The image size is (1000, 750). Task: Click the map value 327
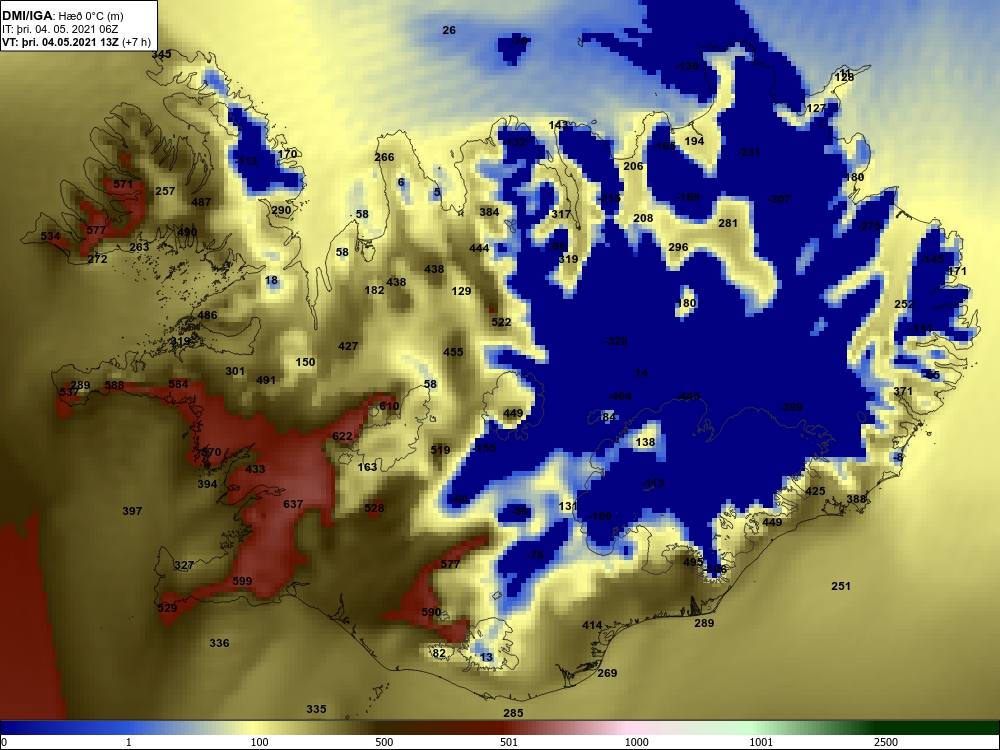184,566
